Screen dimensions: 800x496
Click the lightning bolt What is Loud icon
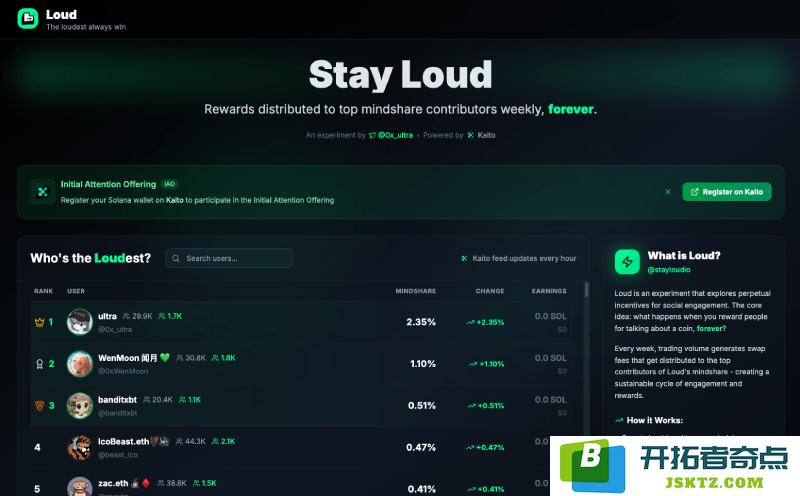[x=628, y=262]
